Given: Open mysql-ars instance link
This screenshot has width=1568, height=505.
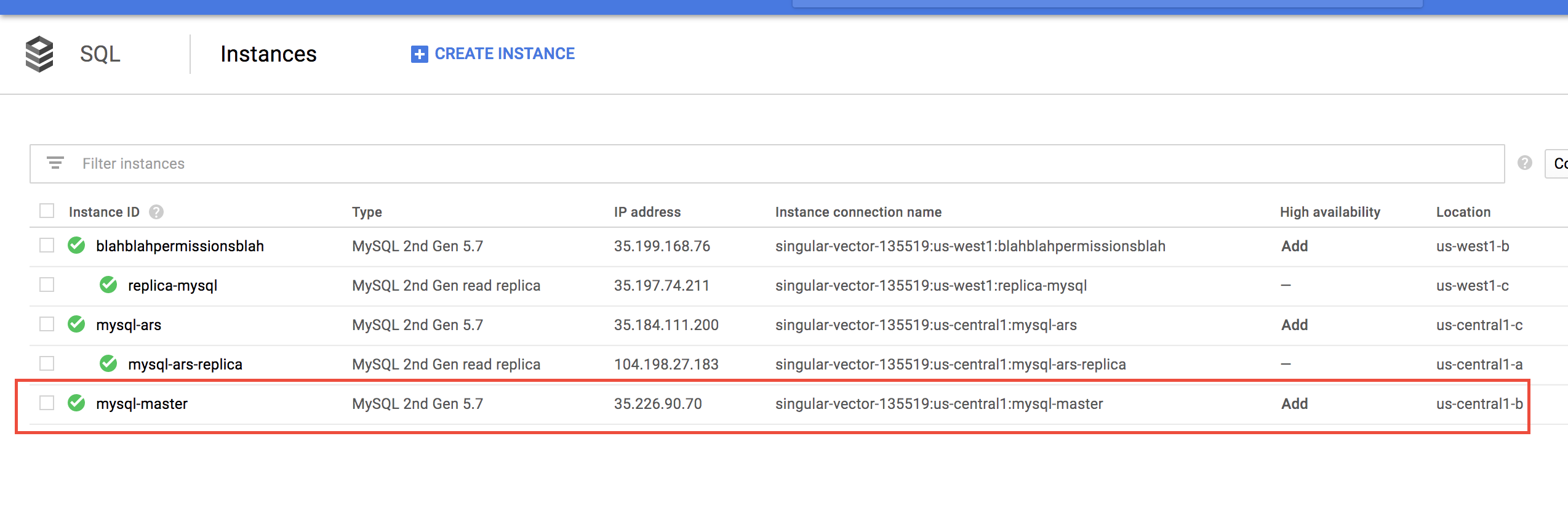Looking at the screenshot, I should point(129,325).
